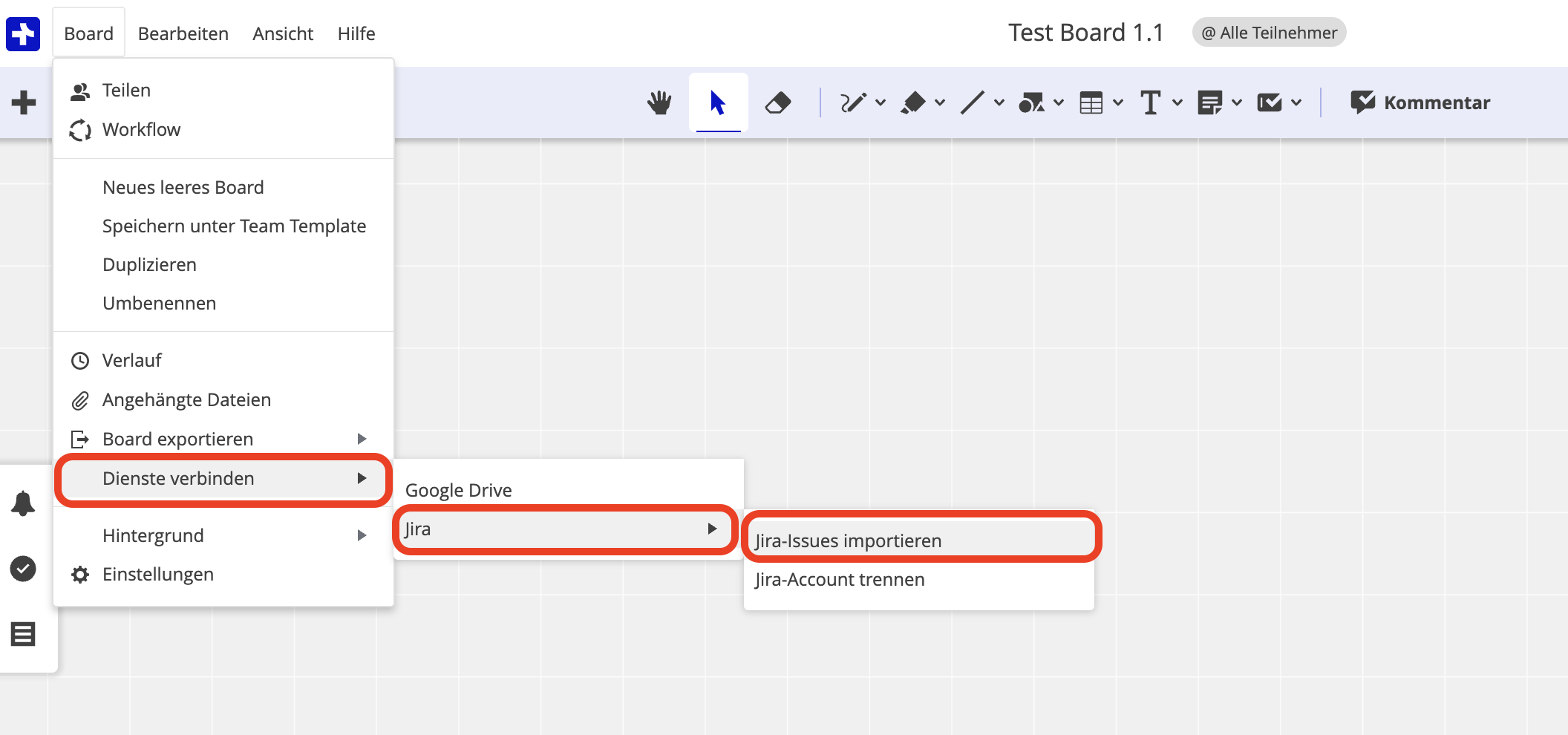1568x735 pixels.
Task: Click the plus add button in toolbar
Action: pos(24,102)
